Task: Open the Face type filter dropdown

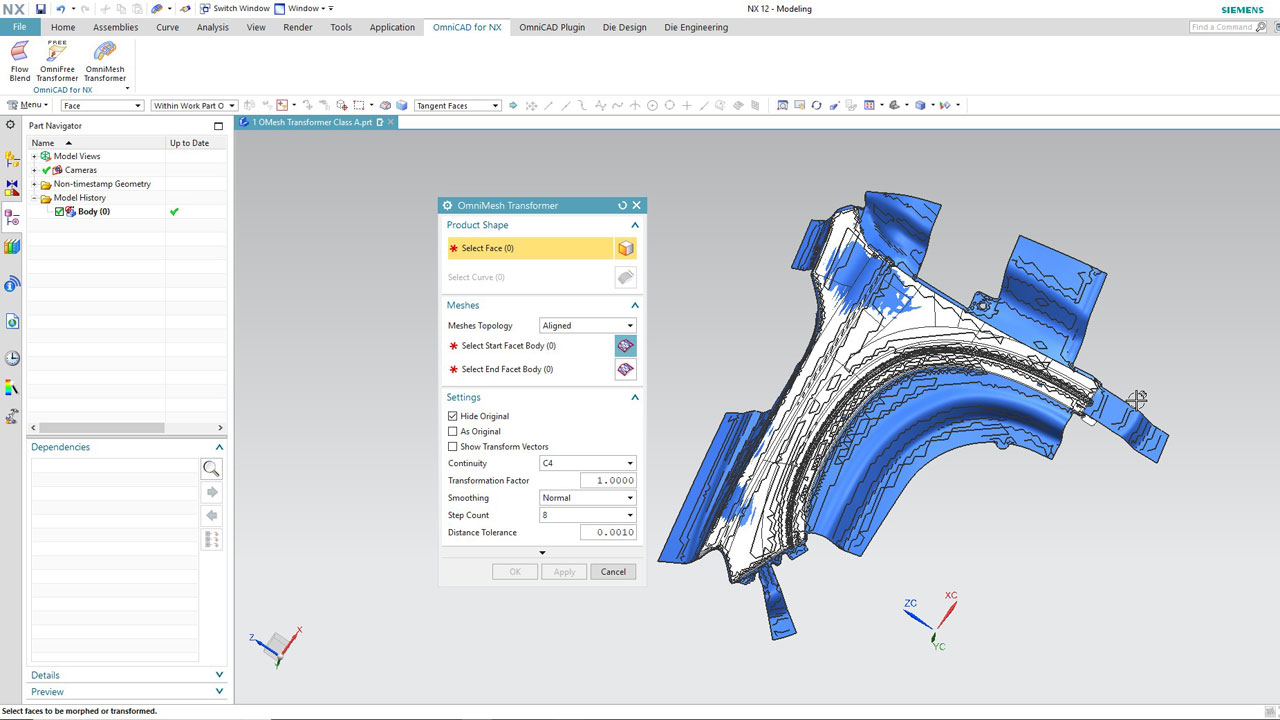Action: [102, 105]
